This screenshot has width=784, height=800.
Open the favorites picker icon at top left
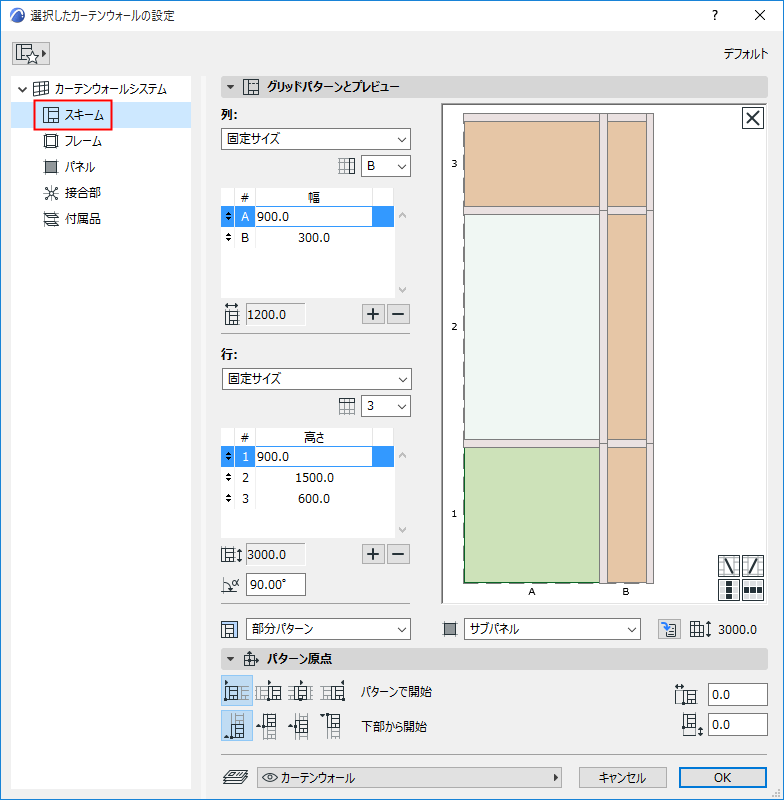31,54
